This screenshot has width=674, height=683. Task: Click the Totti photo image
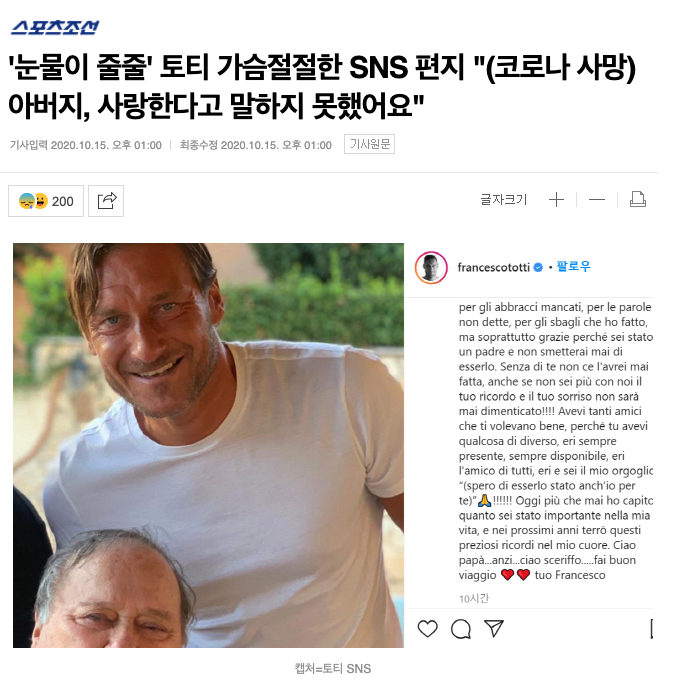[208, 445]
